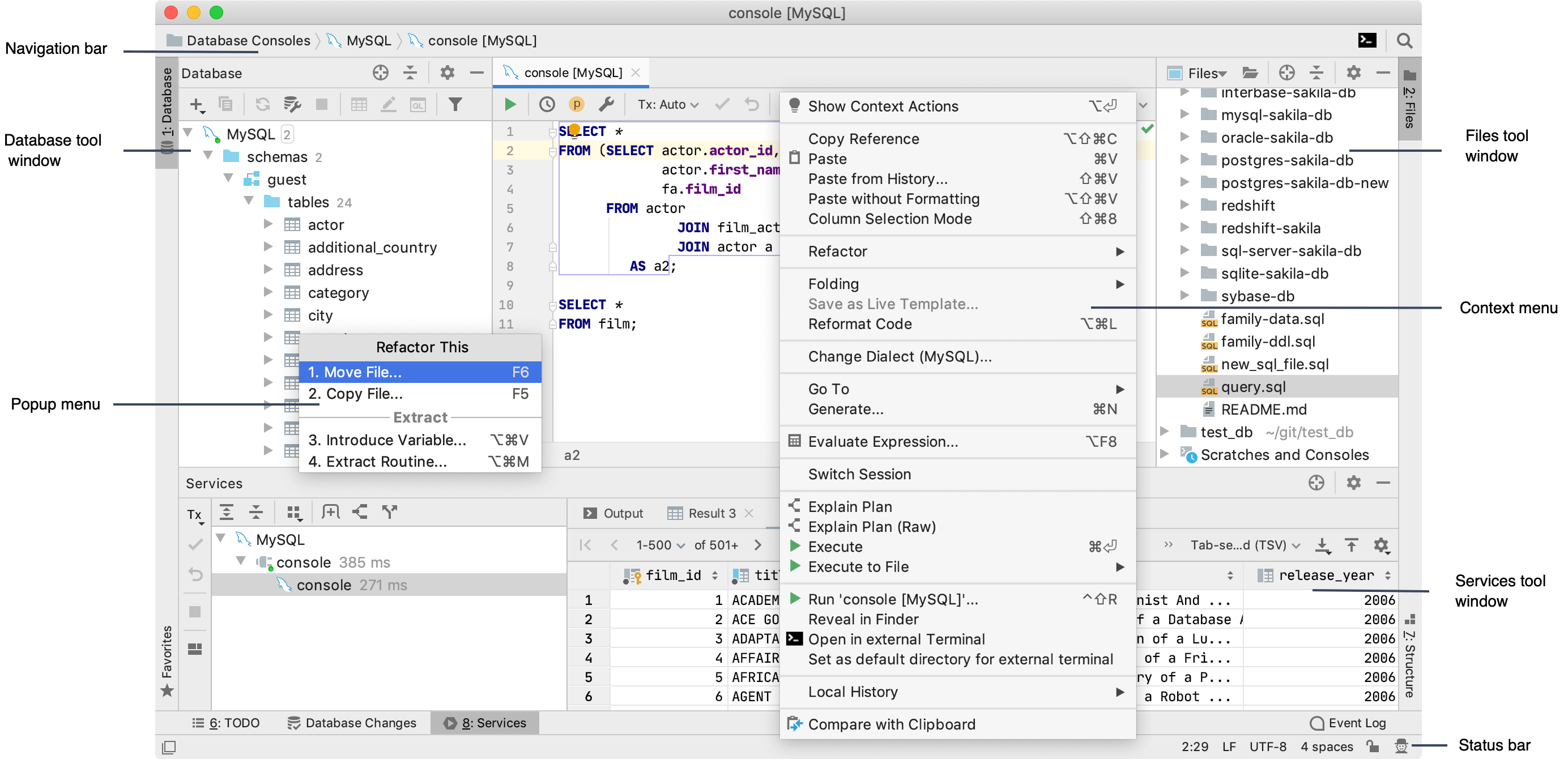Click MySQL breadcrumb in navigation bar
Image resolution: width=1568 pixels, height=759 pixels.
click(x=360, y=40)
